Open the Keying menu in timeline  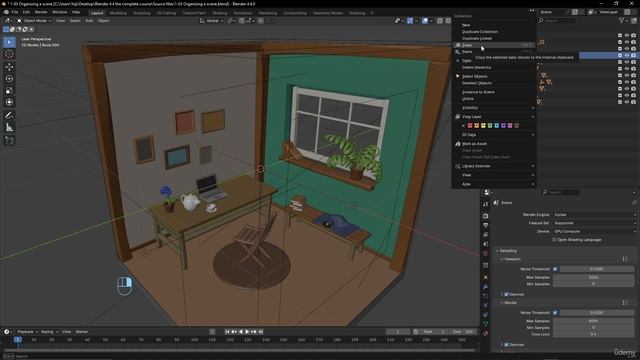49,332
